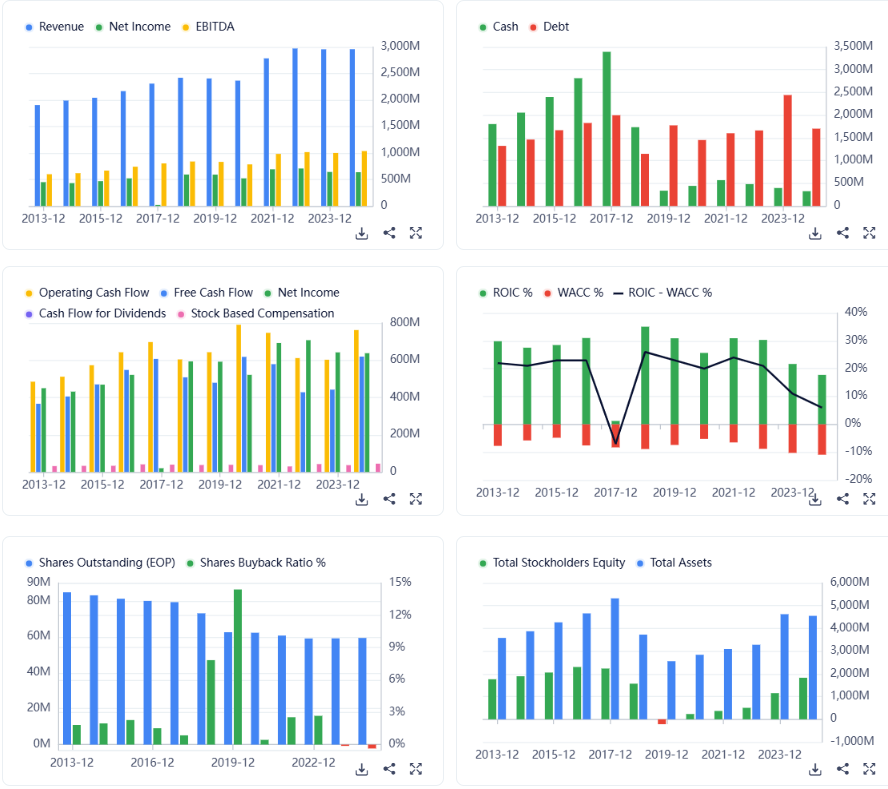
Task: Toggle the Total Assets legend item
Action: (x=674, y=563)
